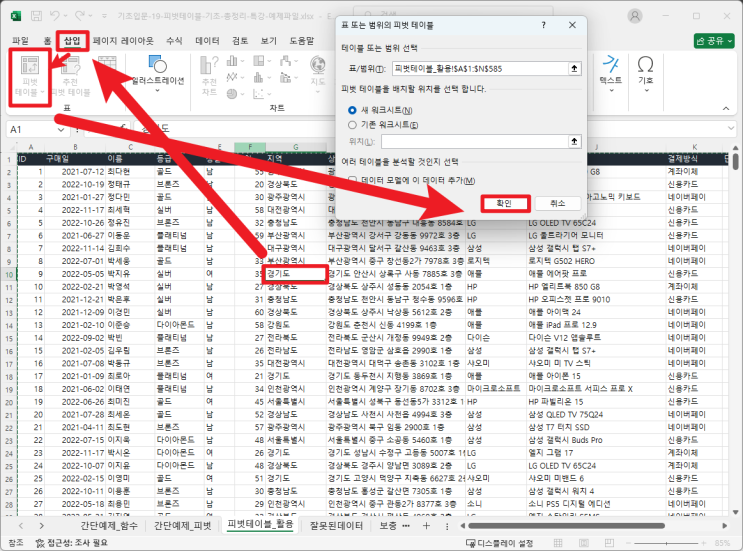Open the Help (도움말) tab
The height and width of the screenshot is (551, 743).
(x=302, y=41)
